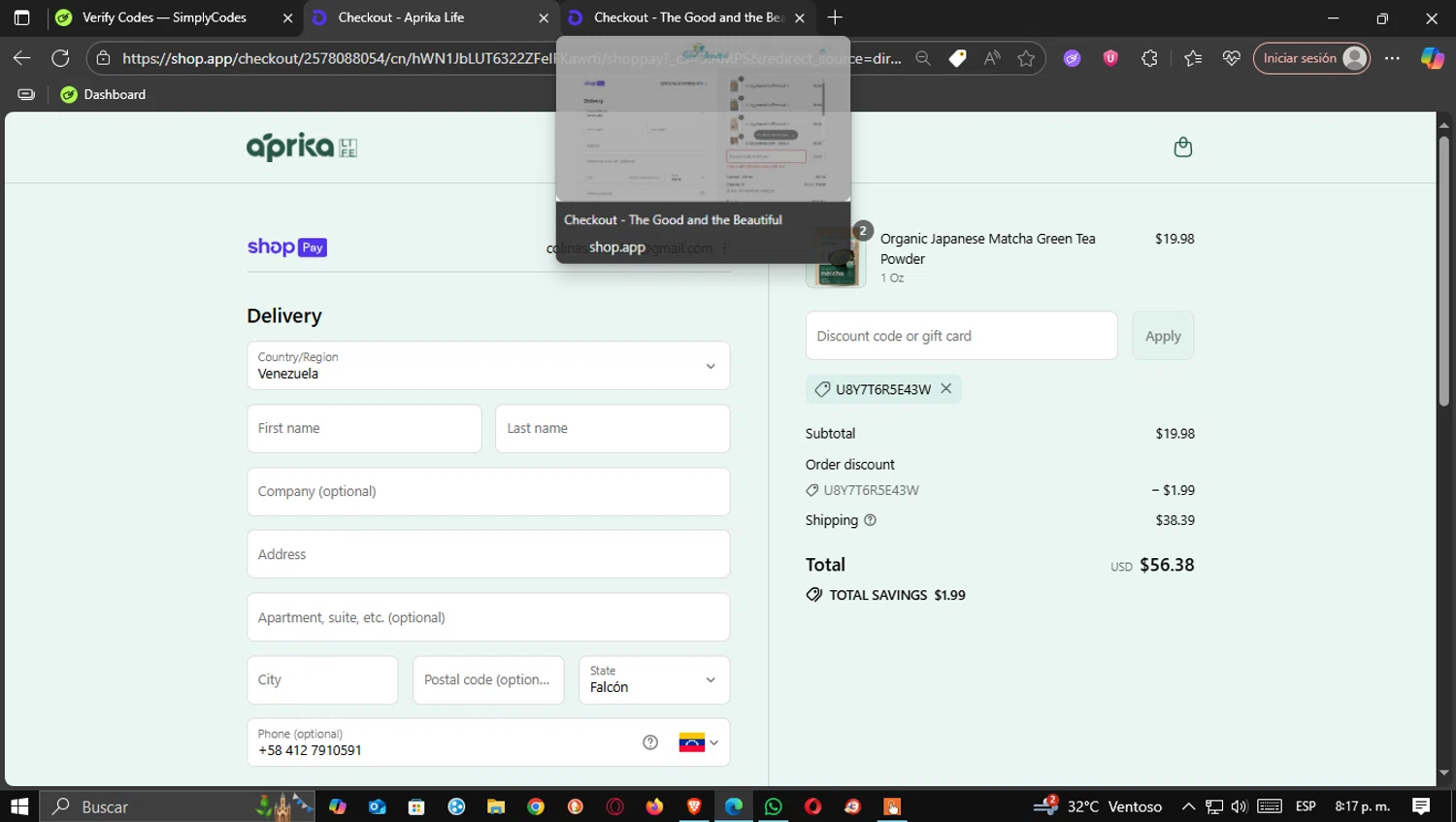Click the Apply discount button
This screenshot has height=822, width=1456.
point(1163,336)
